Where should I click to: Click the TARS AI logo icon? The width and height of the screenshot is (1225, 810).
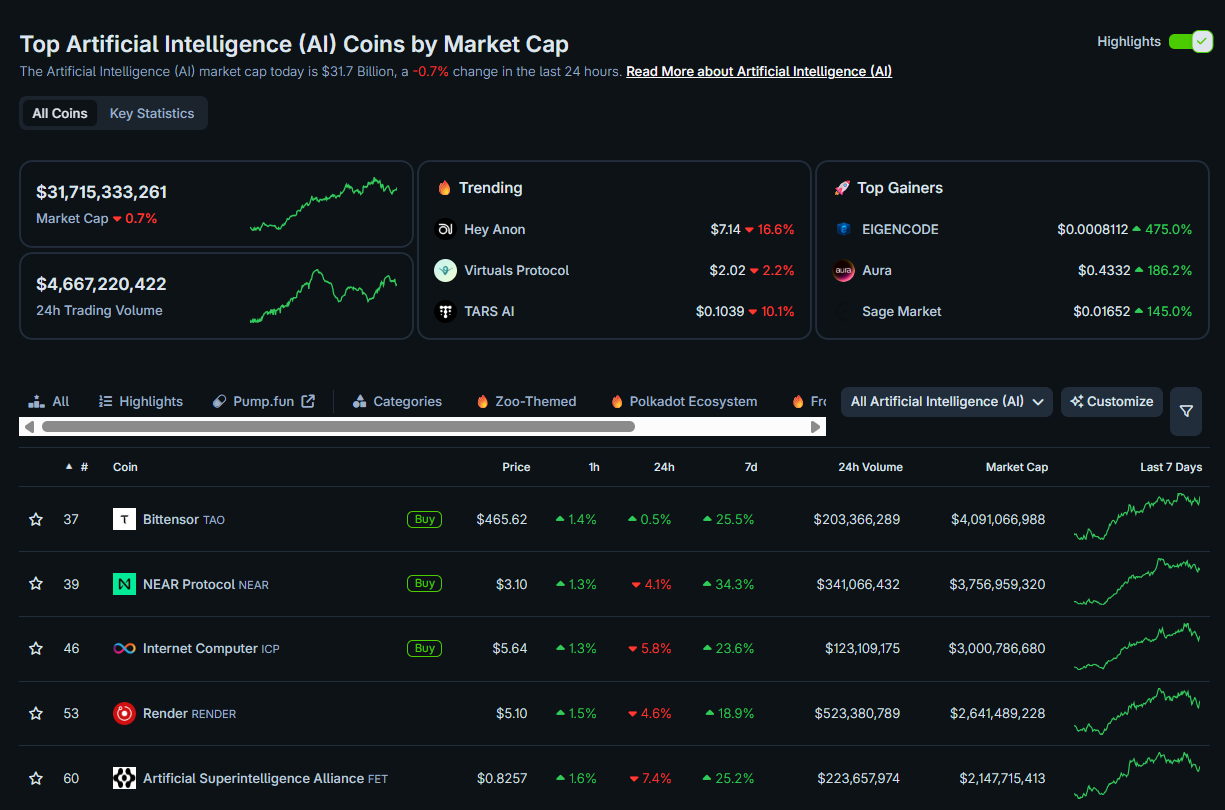coord(445,311)
